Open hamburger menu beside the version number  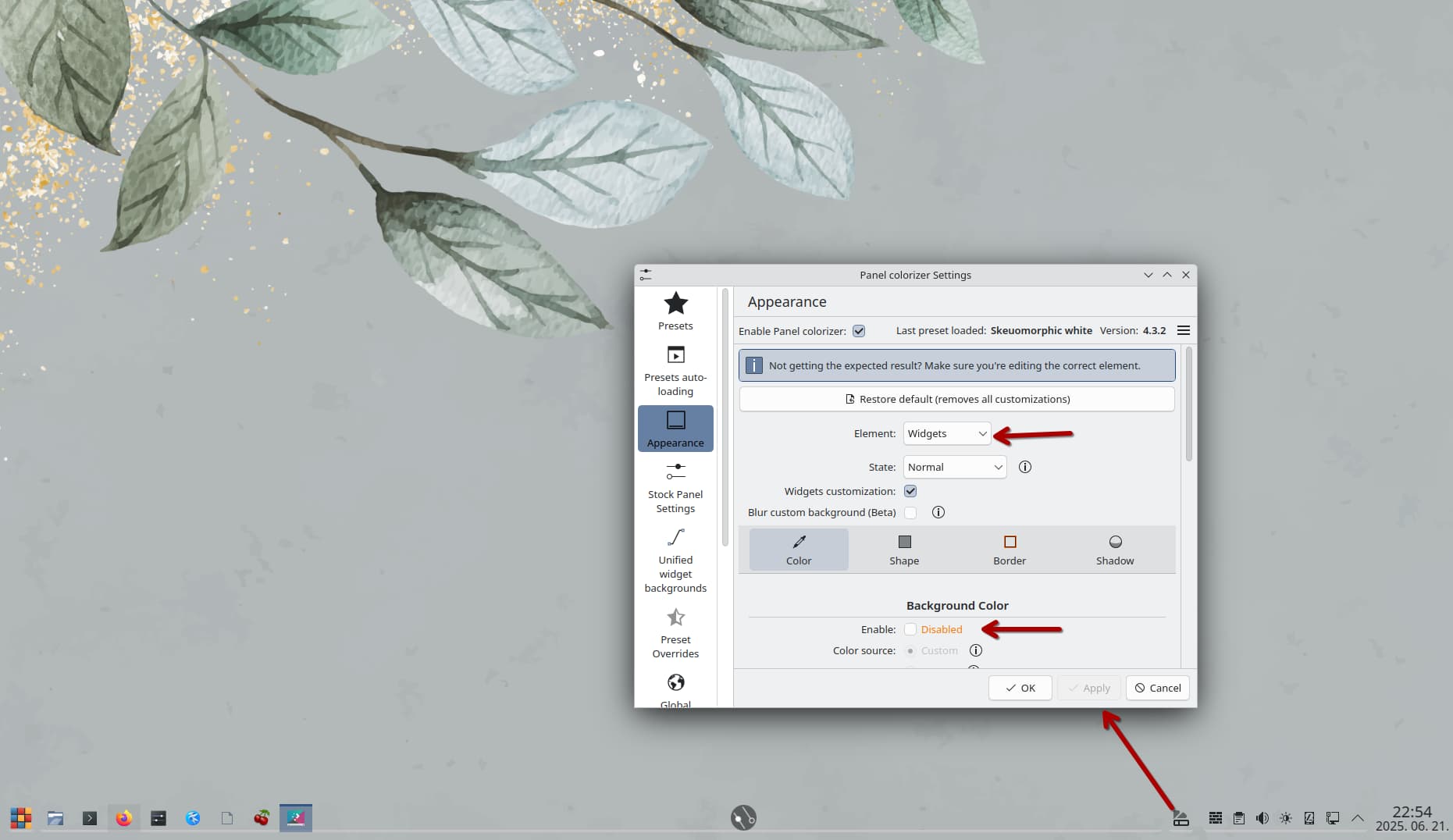click(x=1184, y=330)
